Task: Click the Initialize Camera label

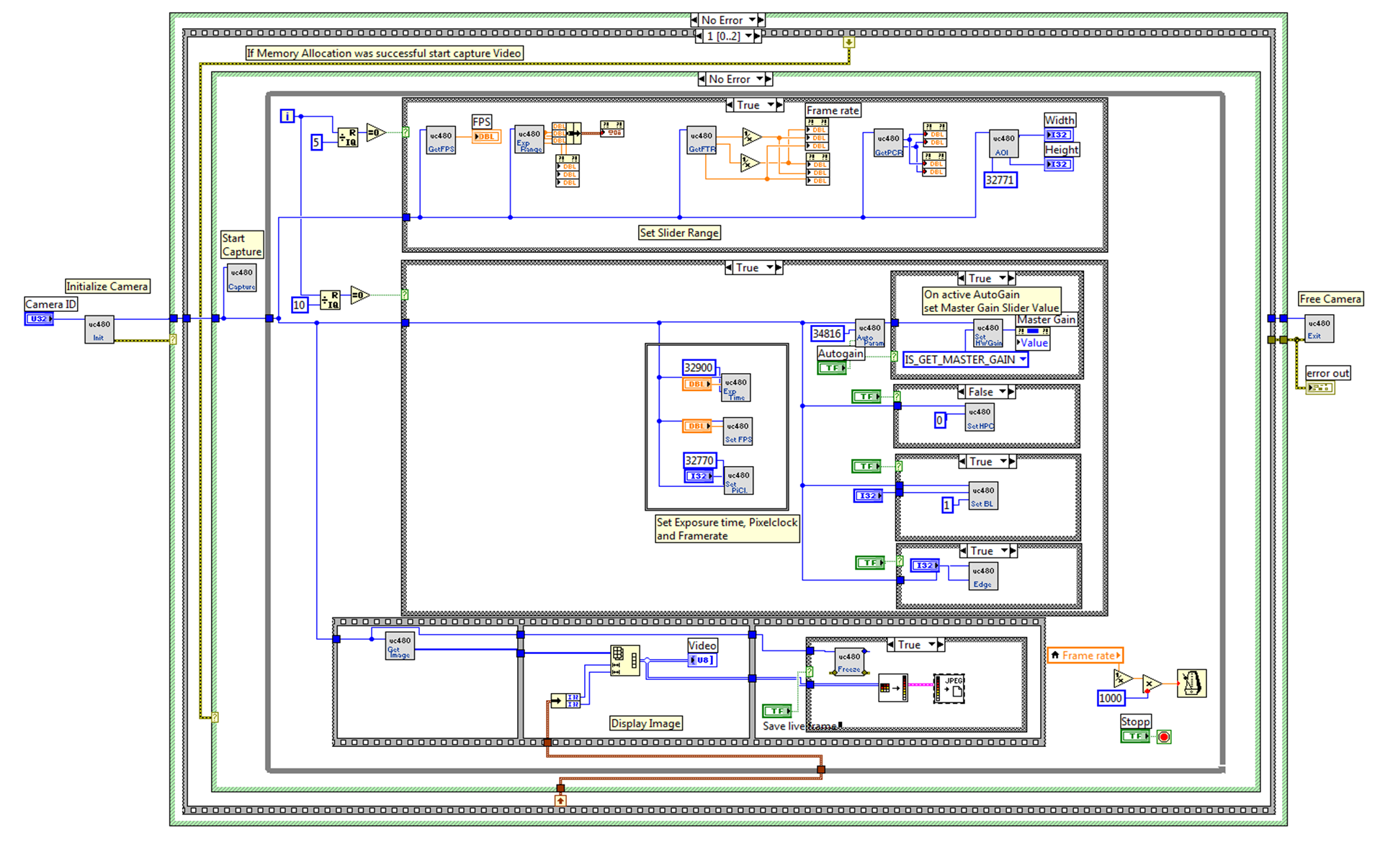Action: [107, 286]
